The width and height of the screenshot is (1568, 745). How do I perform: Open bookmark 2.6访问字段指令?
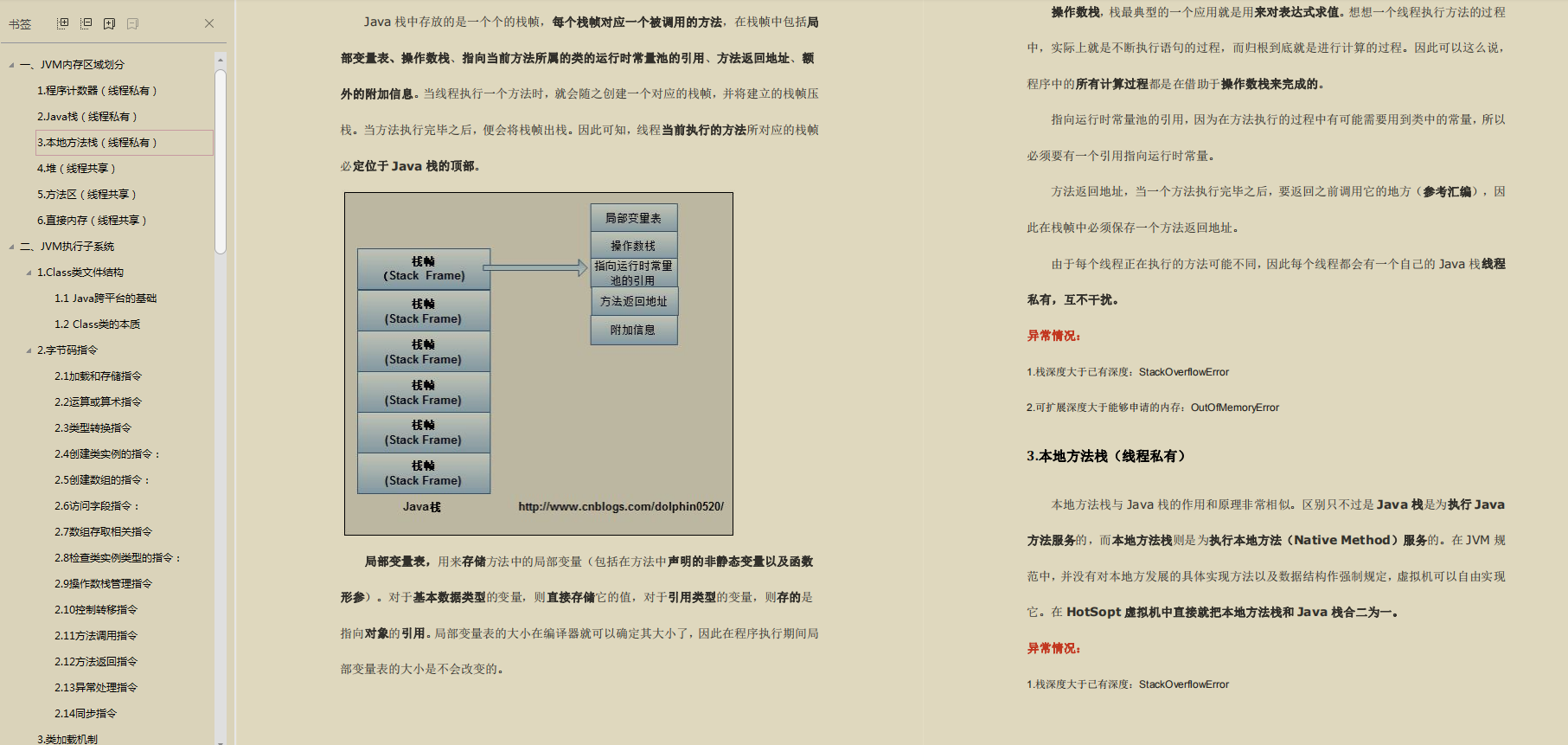point(97,506)
